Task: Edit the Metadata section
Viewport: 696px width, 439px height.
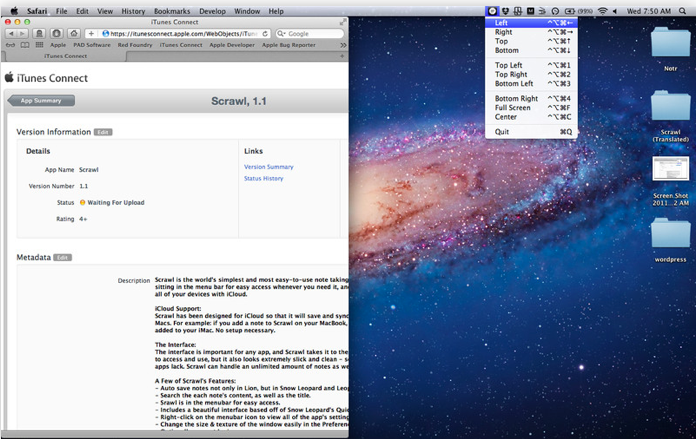Action: click(63, 257)
